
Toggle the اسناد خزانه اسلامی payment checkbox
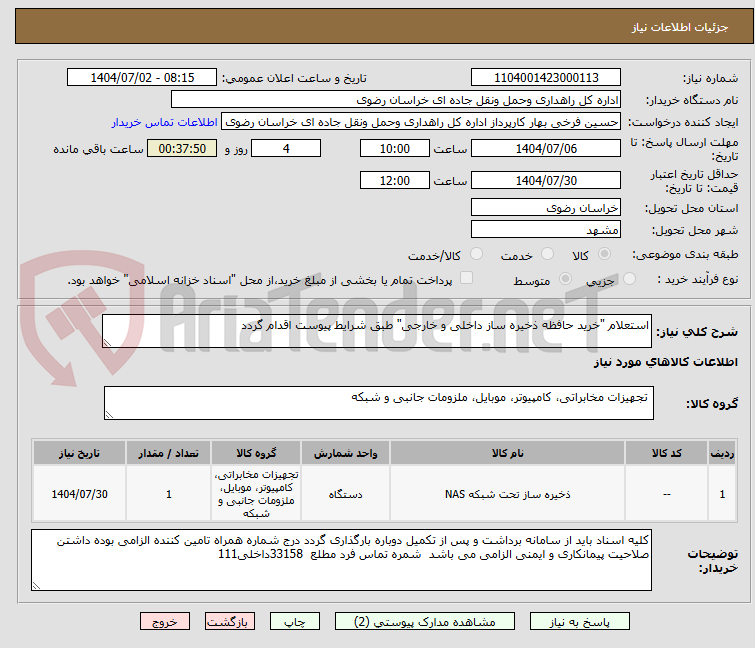(x=466, y=278)
